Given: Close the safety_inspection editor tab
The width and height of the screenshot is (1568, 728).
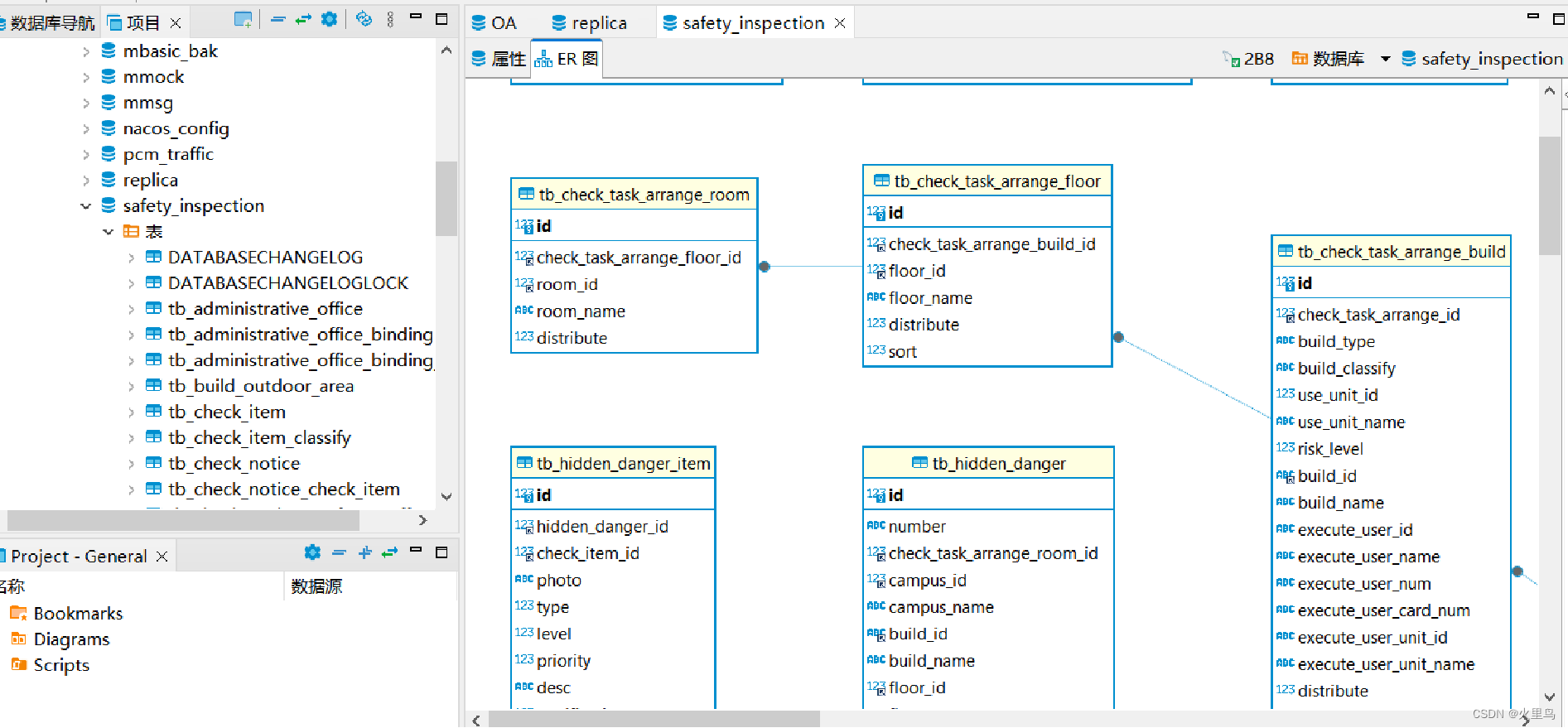Looking at the screenshot, I should [x=840, y=23].
